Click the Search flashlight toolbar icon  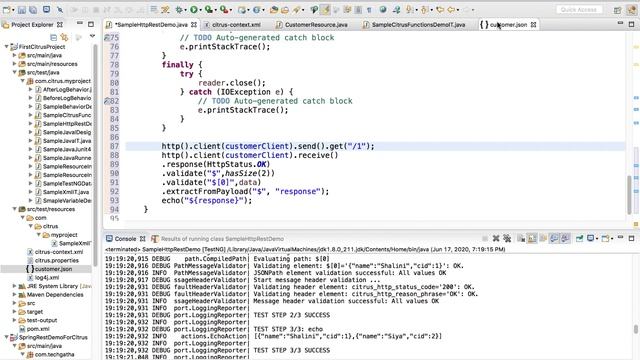click(x=296, y=9)
